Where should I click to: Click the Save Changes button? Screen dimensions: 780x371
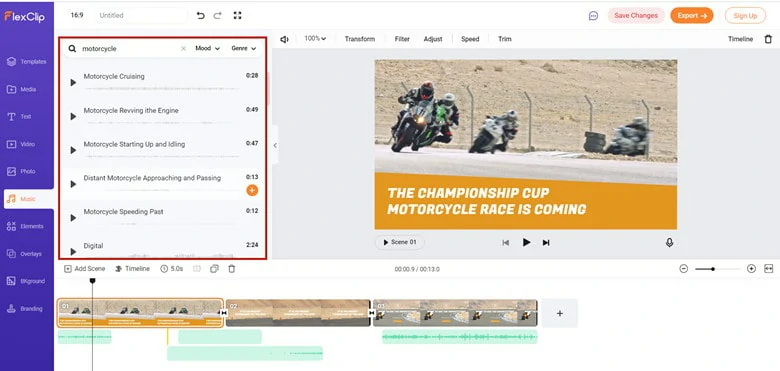[636, 15]
